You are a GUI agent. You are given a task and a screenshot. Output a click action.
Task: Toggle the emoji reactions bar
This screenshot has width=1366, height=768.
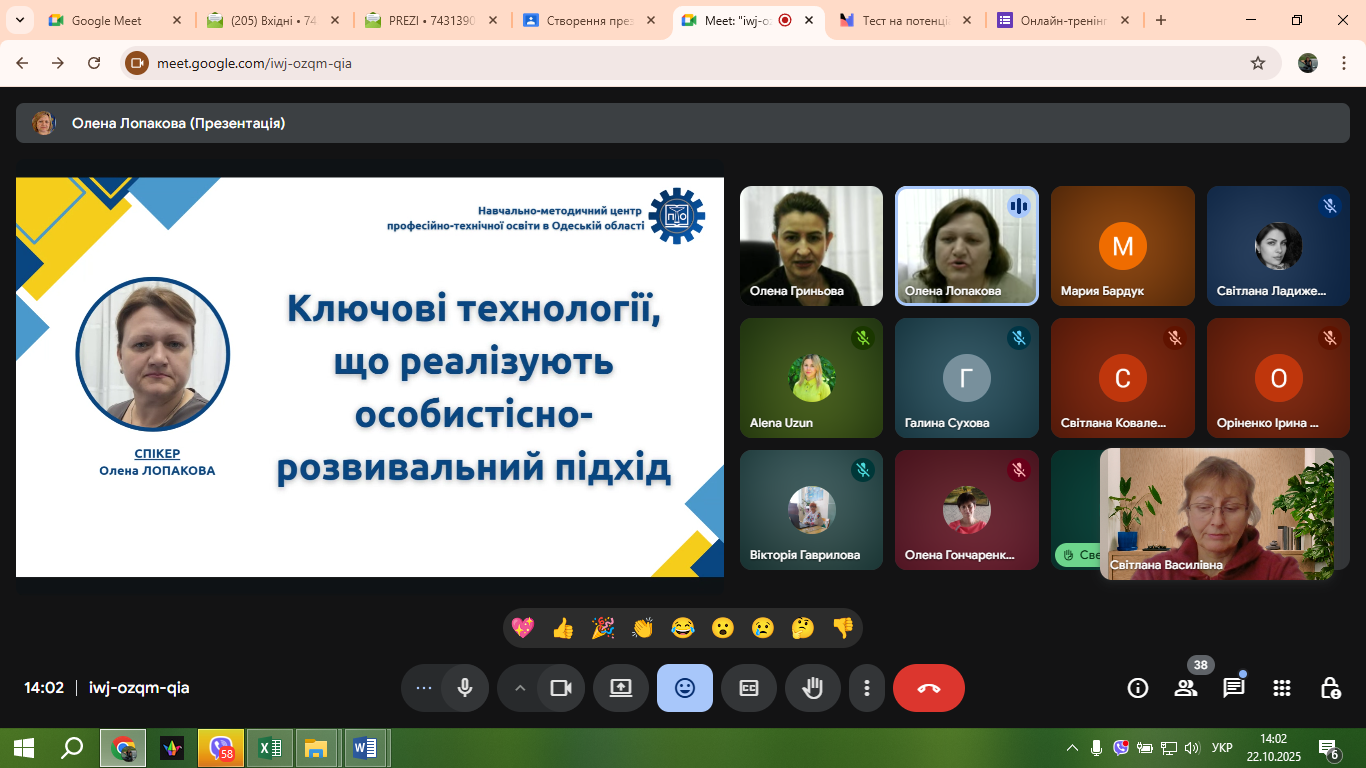click(685, 688)
